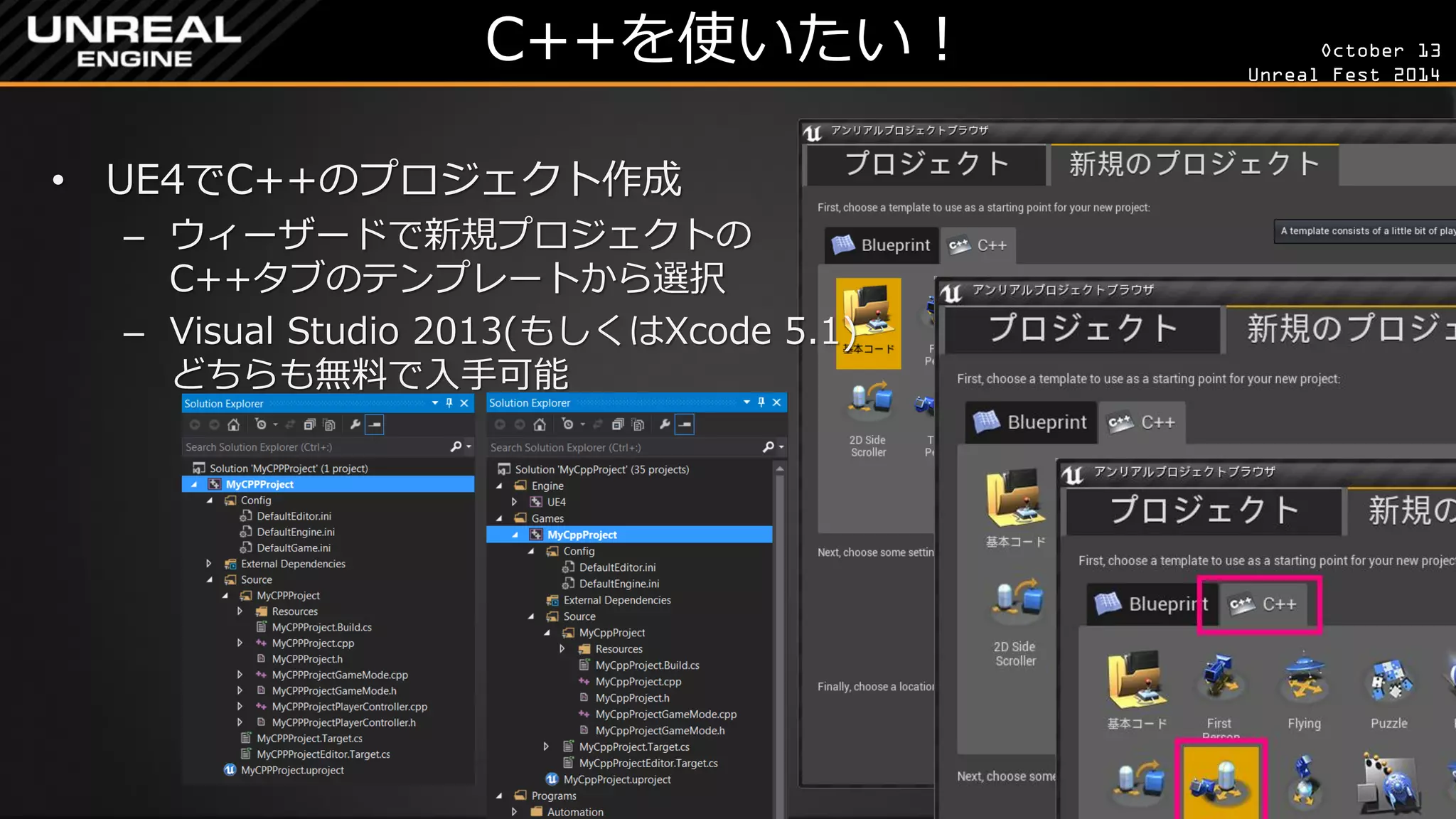This screenshot has width=1456, height=819.
Task: Click Home icon in left Solution Explorer toolbar
Action: [x=233, y=424]
